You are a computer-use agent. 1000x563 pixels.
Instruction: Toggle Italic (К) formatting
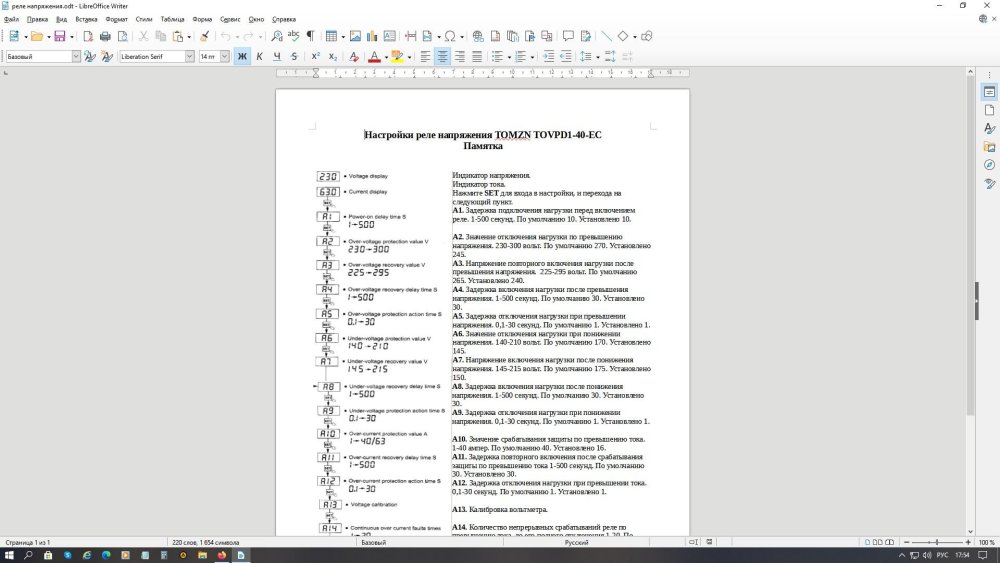coord(260,57)
